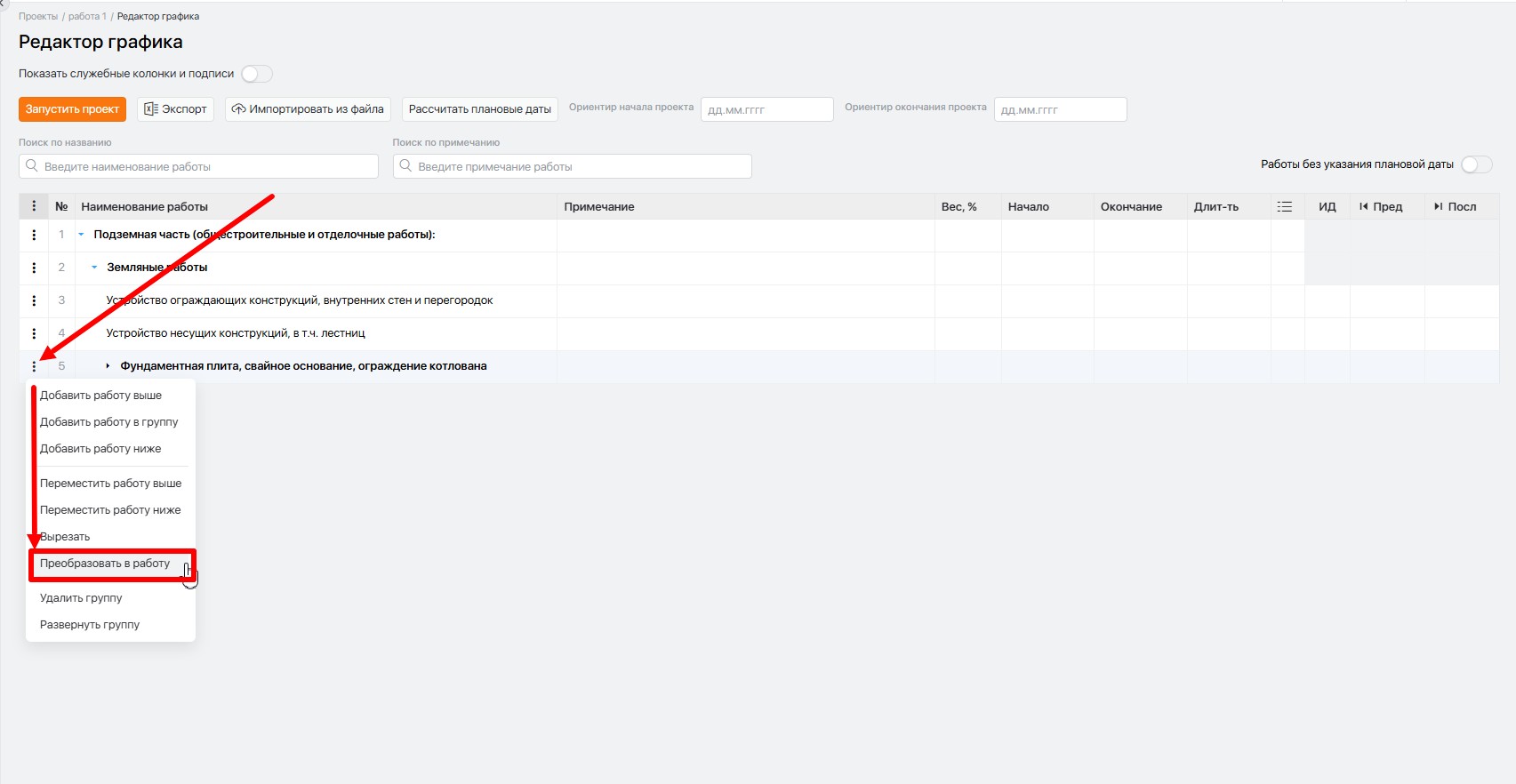Choose Добавить работу в группу from menu
The image size is (1516, 784).
111,422
